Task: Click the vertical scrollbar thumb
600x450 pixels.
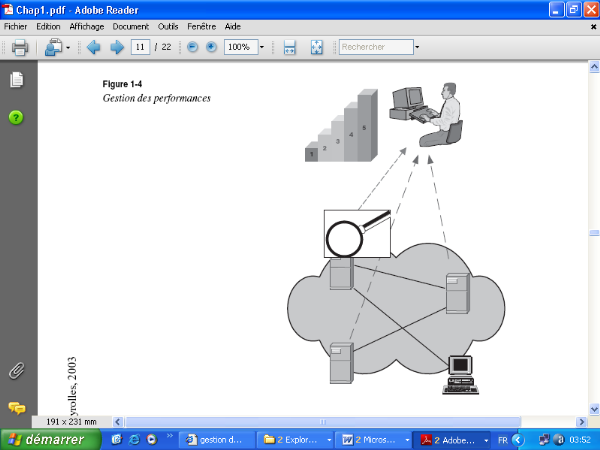Action: point(594,233)
